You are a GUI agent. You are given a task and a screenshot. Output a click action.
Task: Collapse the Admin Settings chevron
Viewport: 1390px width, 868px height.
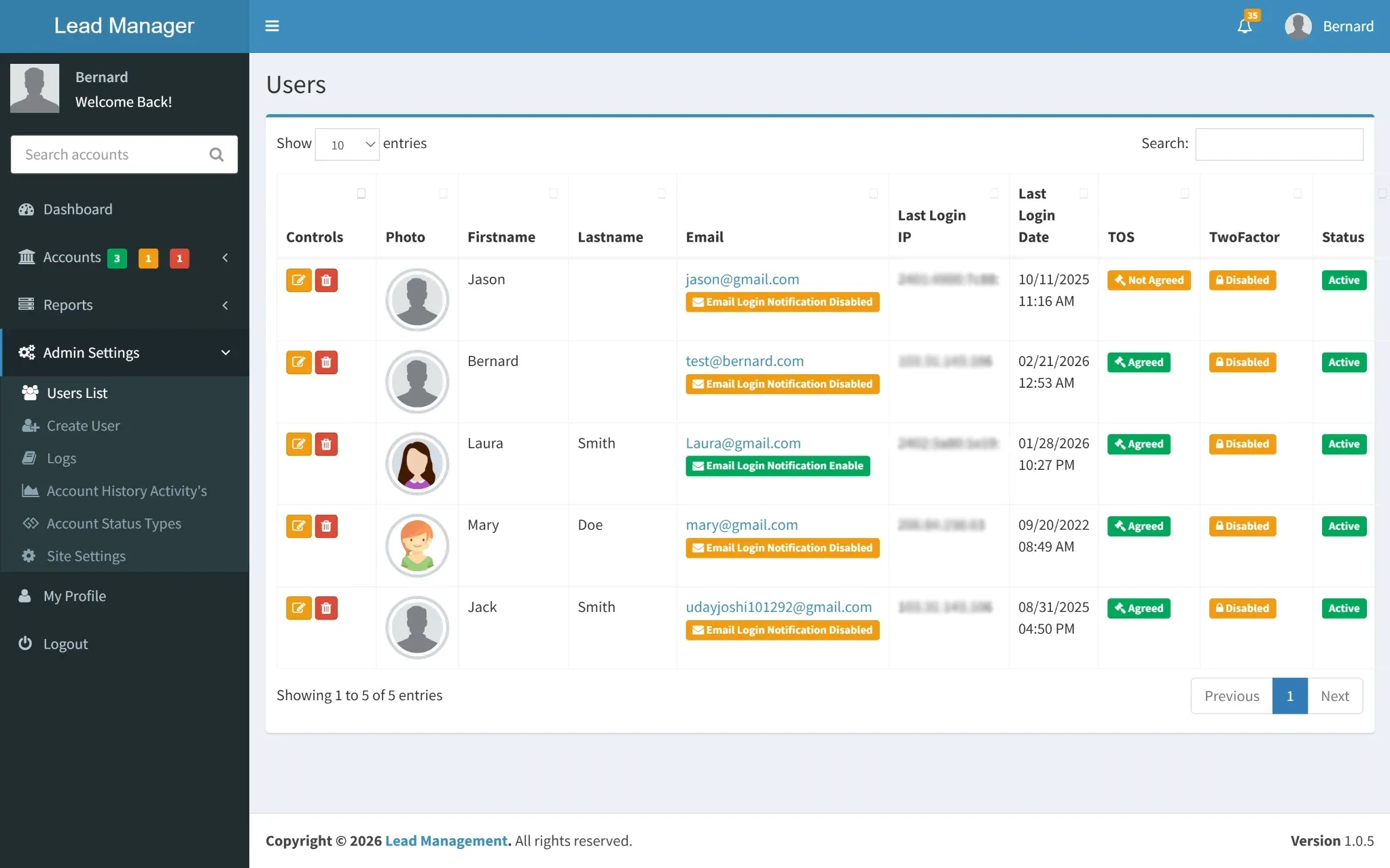click(226, 352)
